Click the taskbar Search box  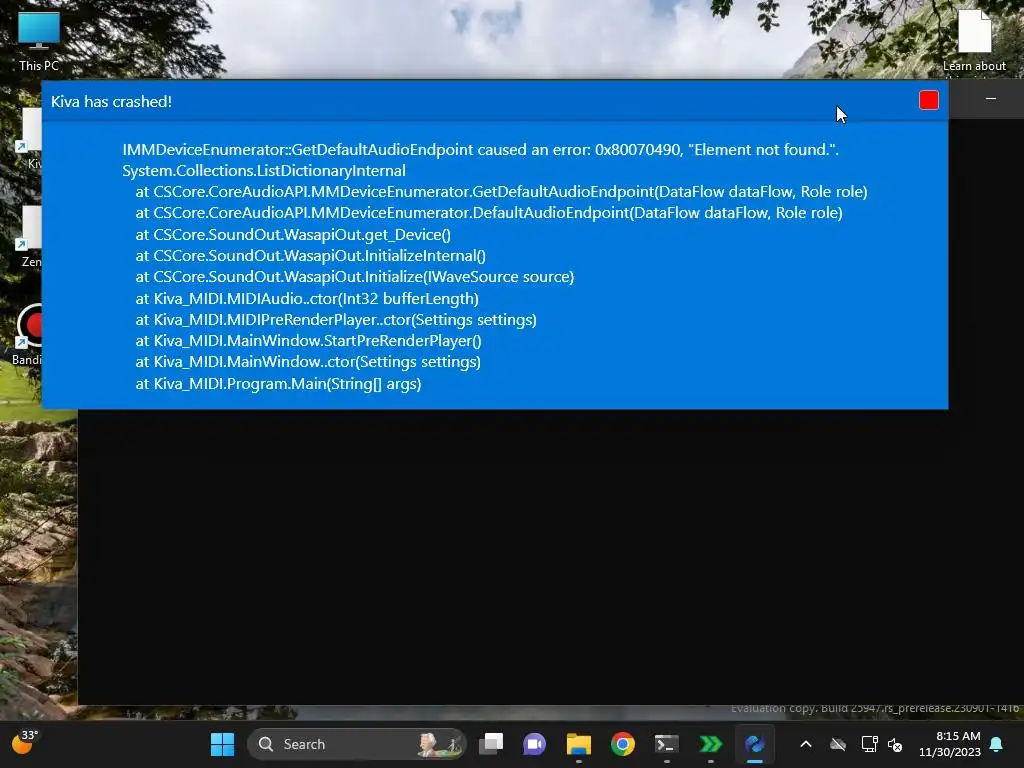pyautogui.click(x=357, y=744)
